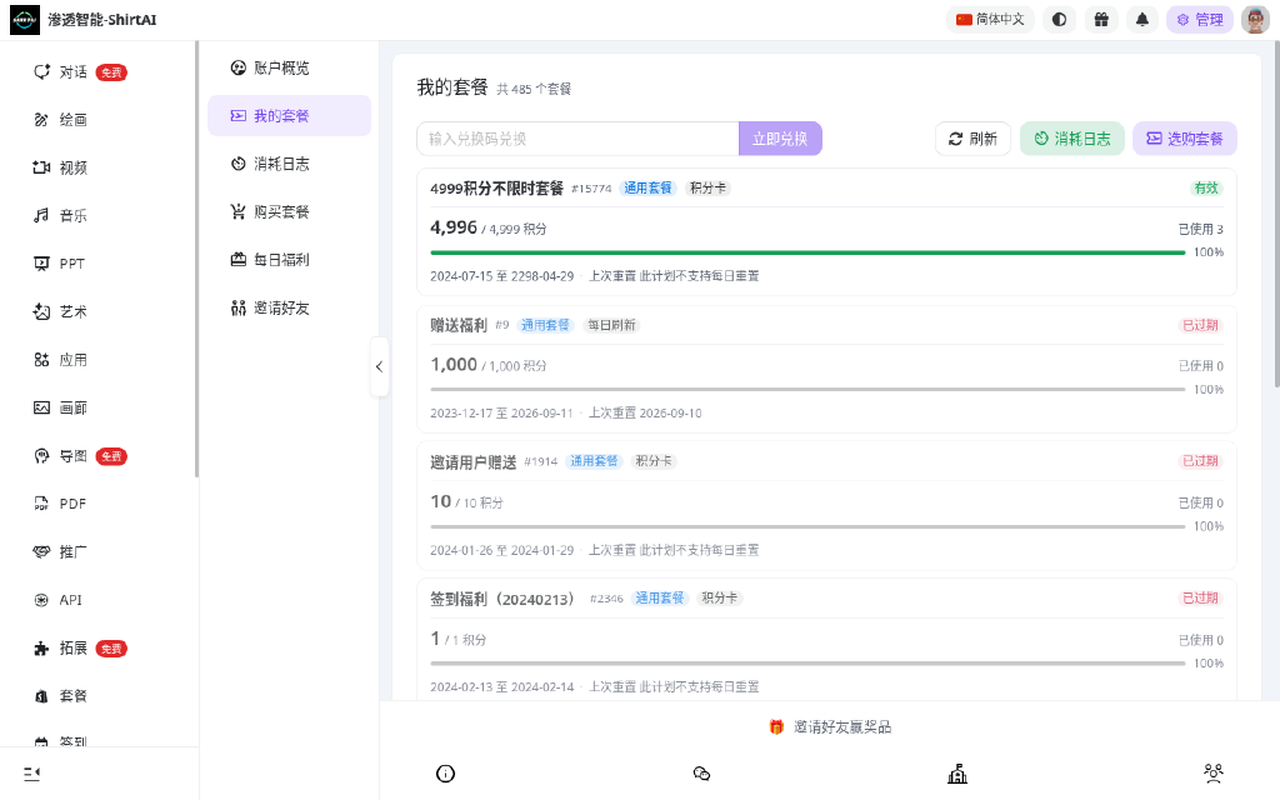Switch to 购买套餐 tab
Image resolution: width=1280 pixels, height=800 pixels.
(x=289, y=212)
